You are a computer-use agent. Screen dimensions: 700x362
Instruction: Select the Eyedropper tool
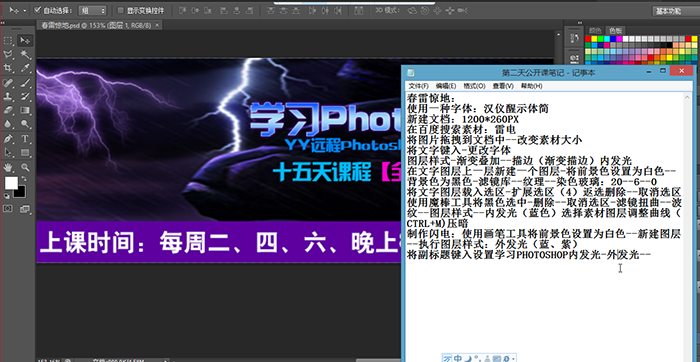[25, 68]
